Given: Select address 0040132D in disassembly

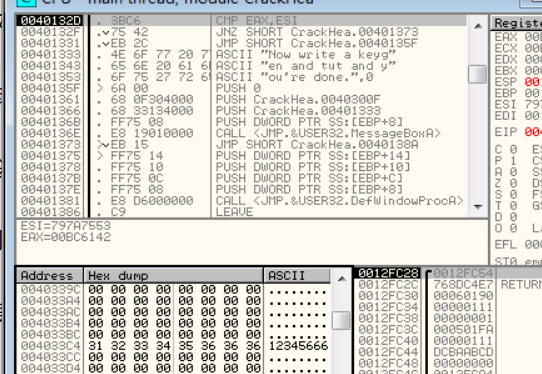Looking at the screenshot, I should (x=50, y=21).
